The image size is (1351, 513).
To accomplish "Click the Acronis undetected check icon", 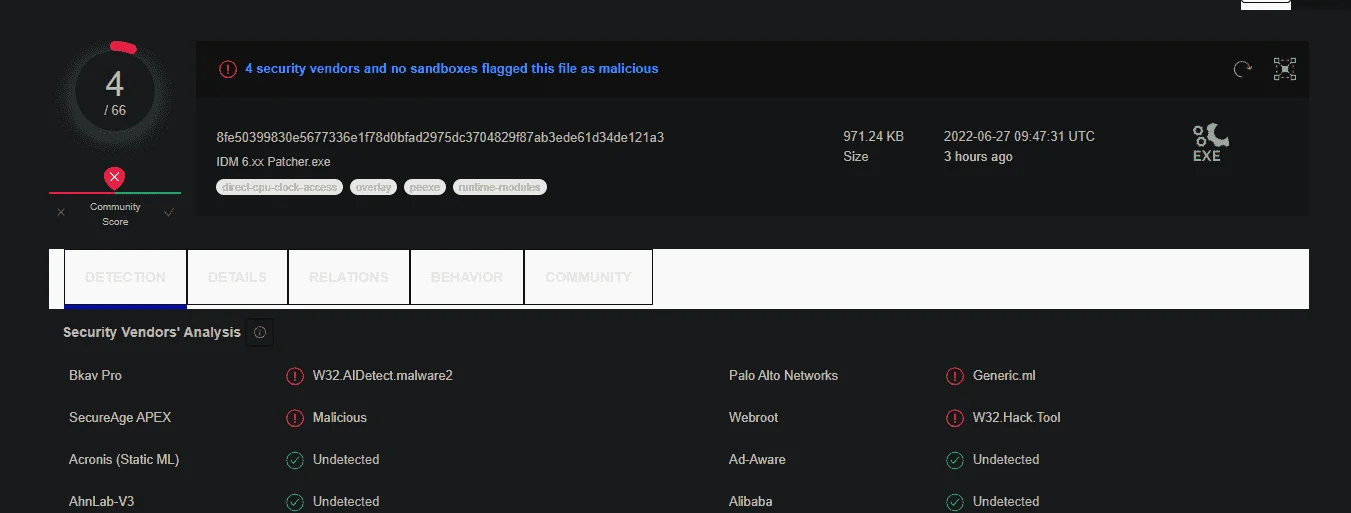I will 295,460.
